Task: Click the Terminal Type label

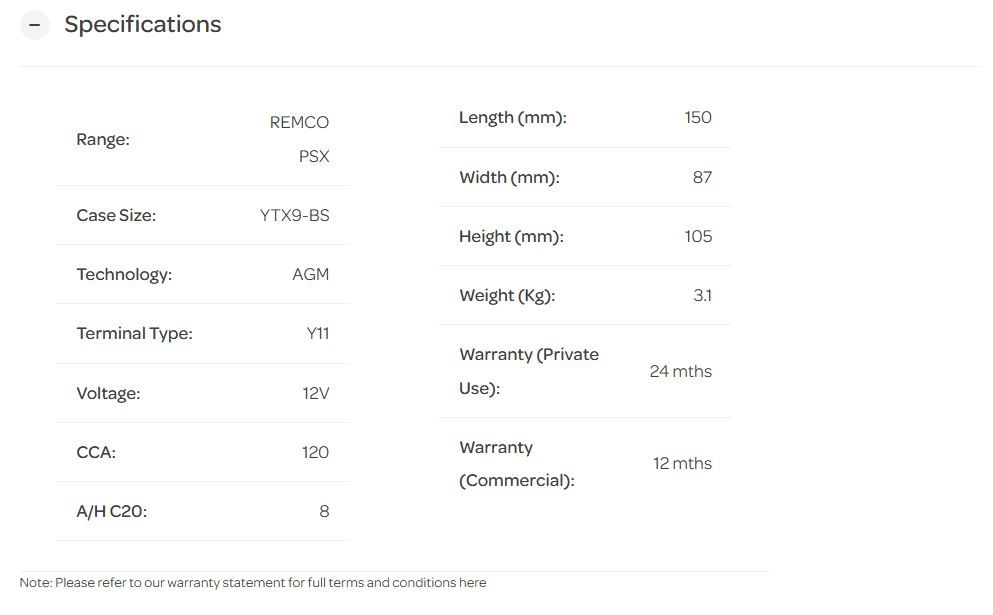Action: pyautogui.click(x=134, y=333)
